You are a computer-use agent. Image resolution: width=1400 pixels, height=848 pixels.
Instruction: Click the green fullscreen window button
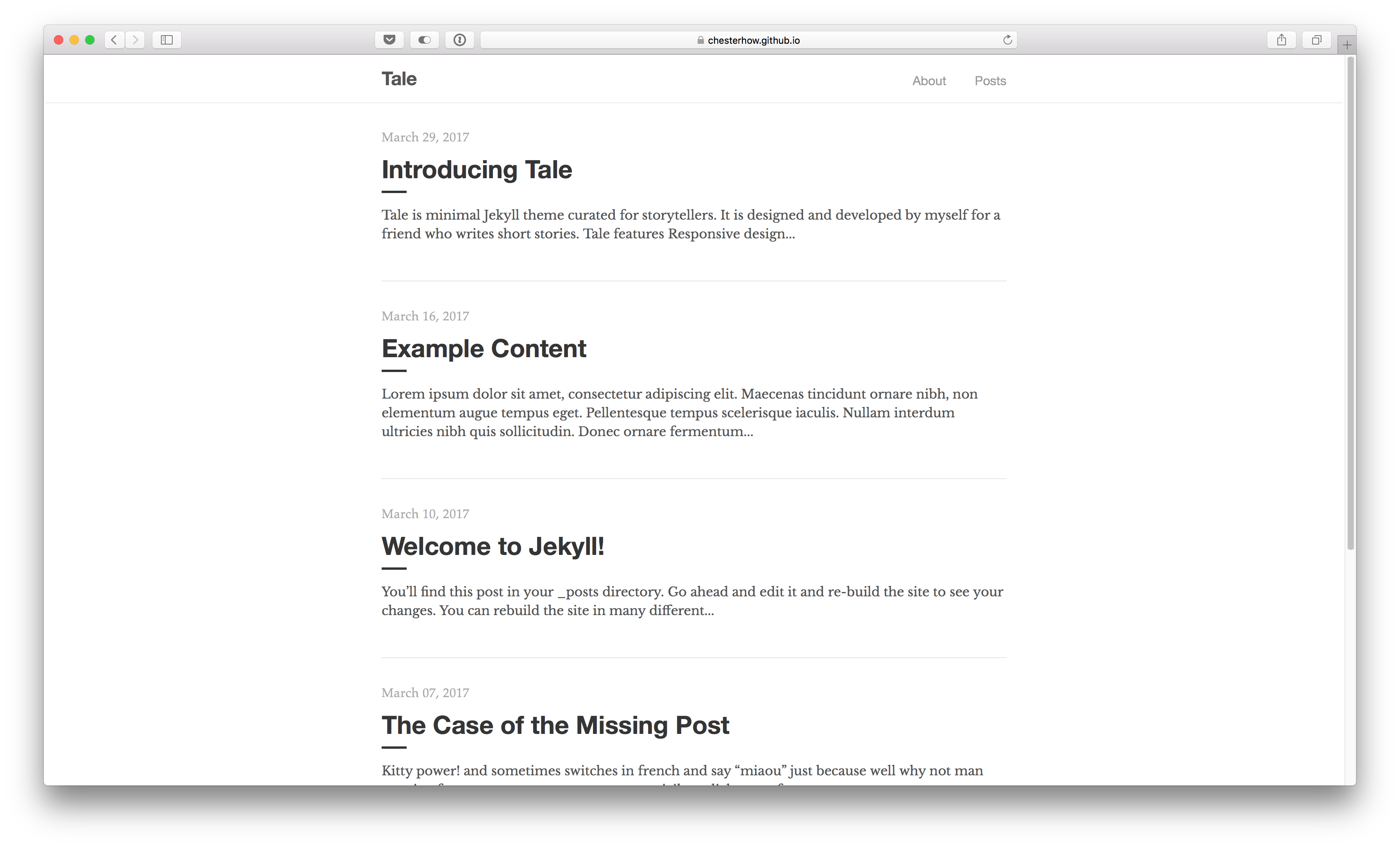[x=90, y=40]
